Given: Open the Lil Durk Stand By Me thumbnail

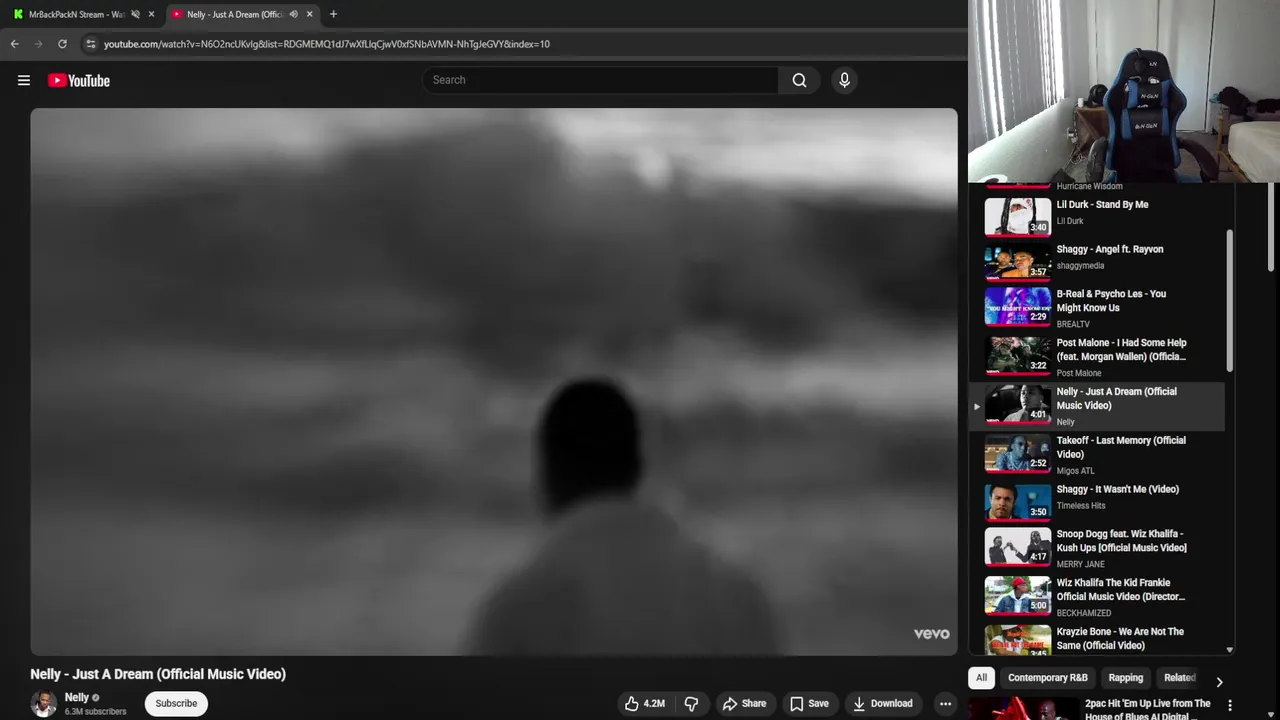Looking at the screenshot, I should tap(1018, 217).
